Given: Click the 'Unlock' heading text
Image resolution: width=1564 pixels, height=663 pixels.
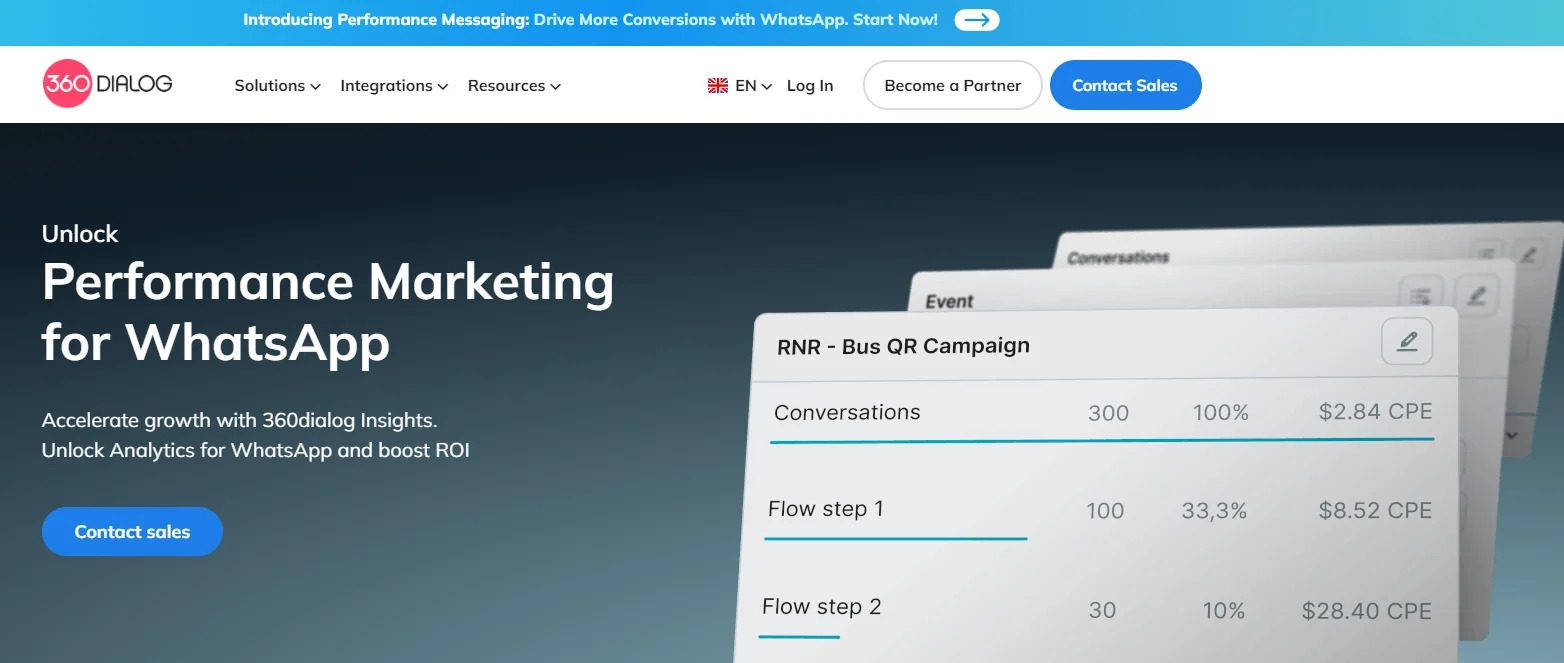Looking at the screenshot, I should 80,234.
